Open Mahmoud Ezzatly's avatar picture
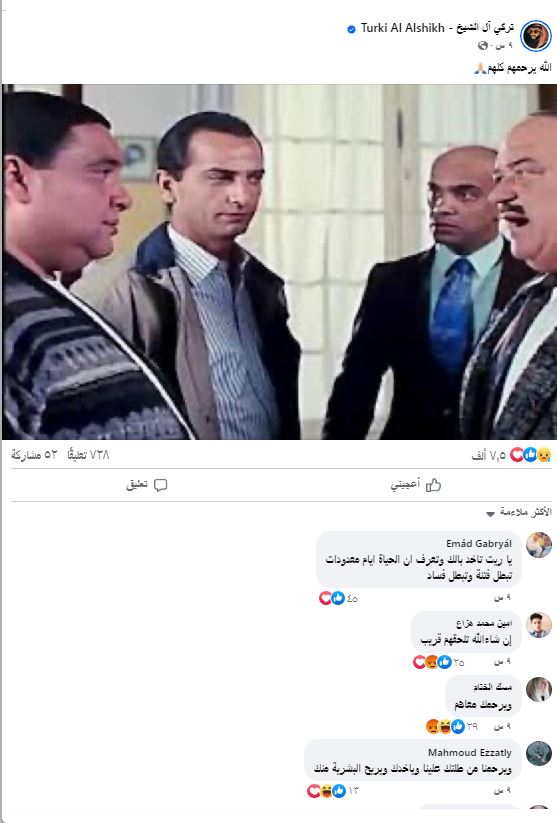 click(x=539, y=753)
